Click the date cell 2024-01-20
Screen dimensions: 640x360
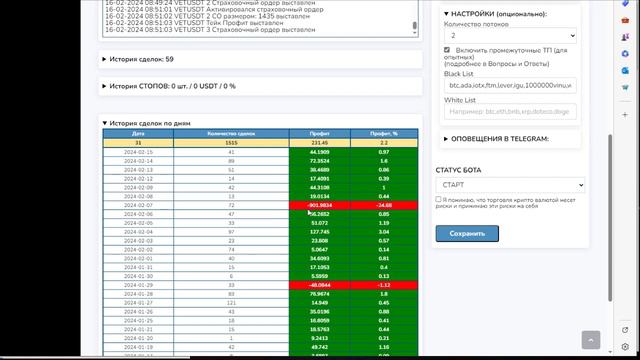pyautogui.click(x=138, y=338)
